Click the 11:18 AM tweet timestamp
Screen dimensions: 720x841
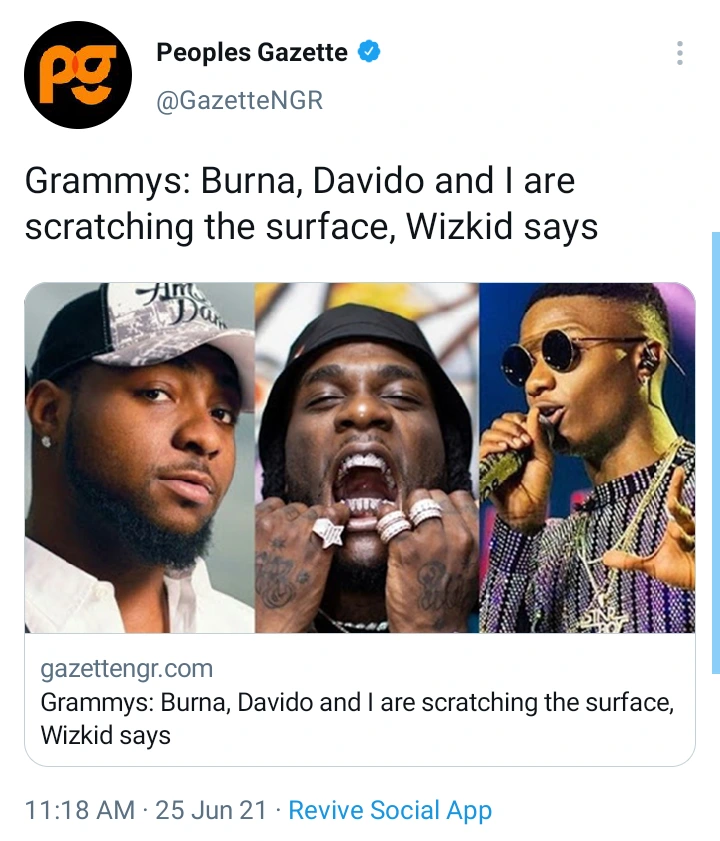click(x=80, y=810)
